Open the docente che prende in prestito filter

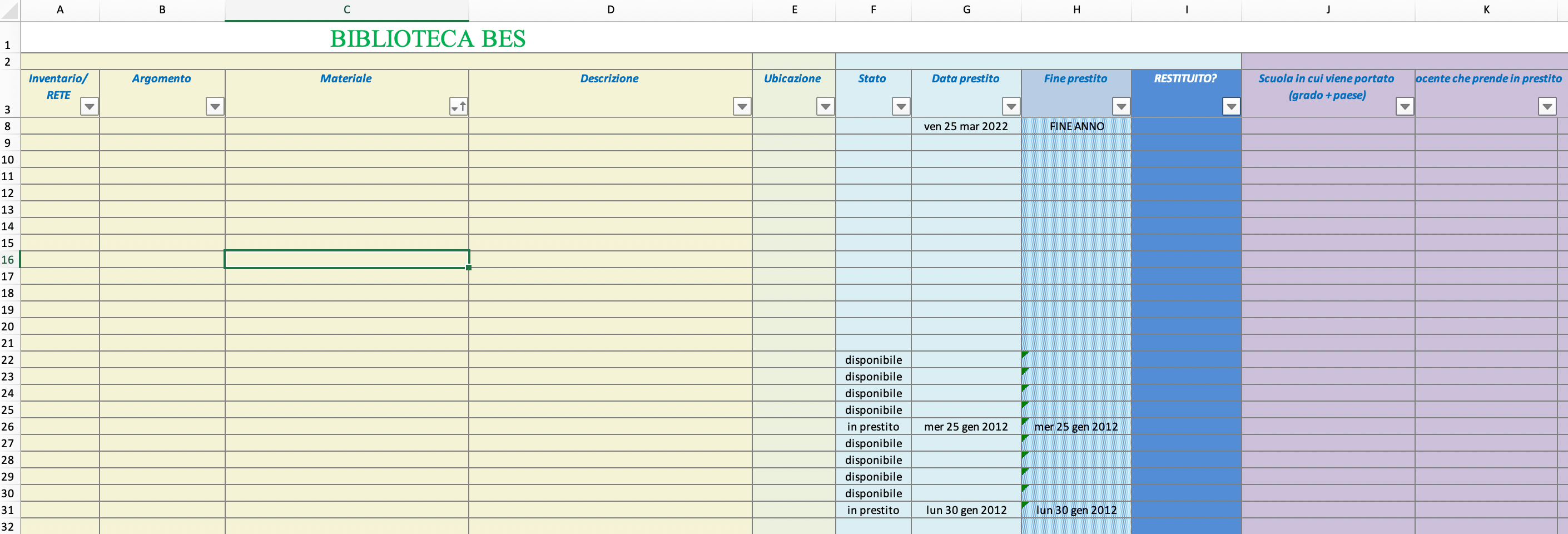(1547, 107)
